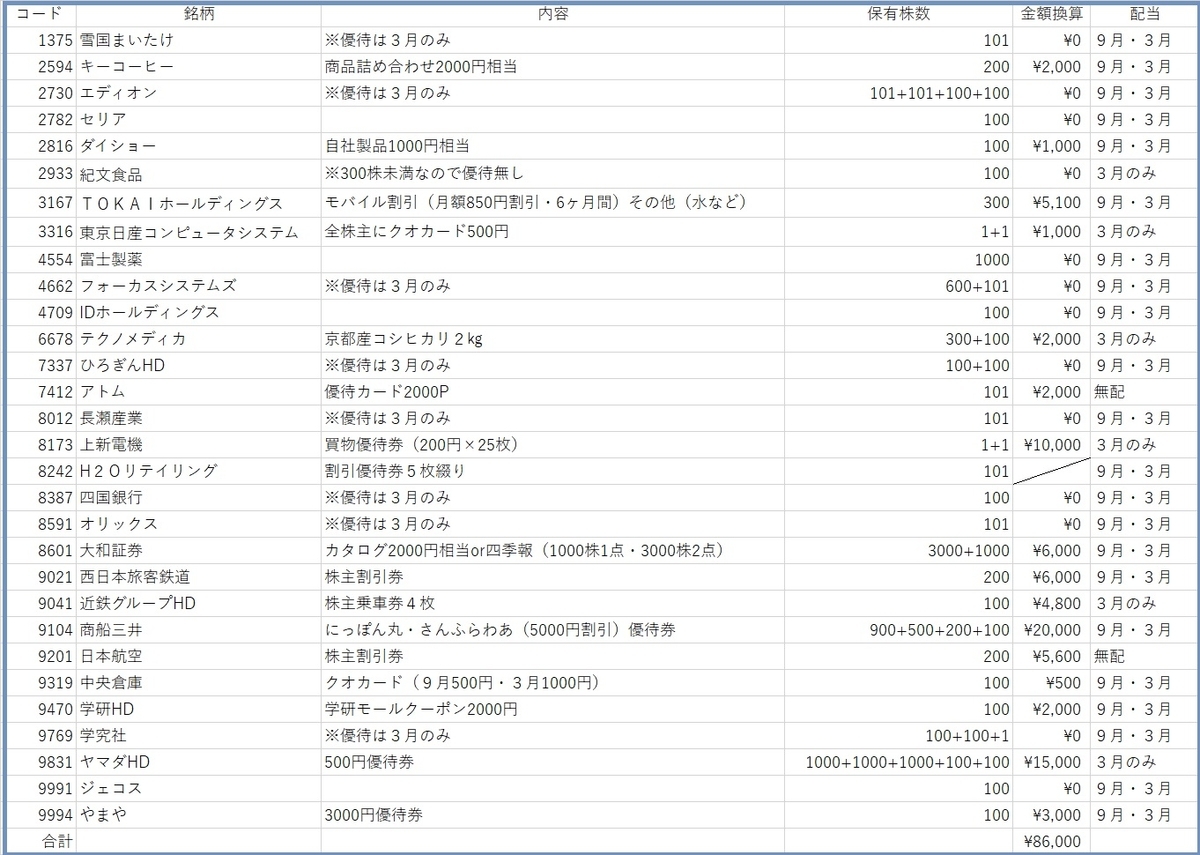Click share count cell 101+101+100+100
1200x855 pixels.
[898, 93]
